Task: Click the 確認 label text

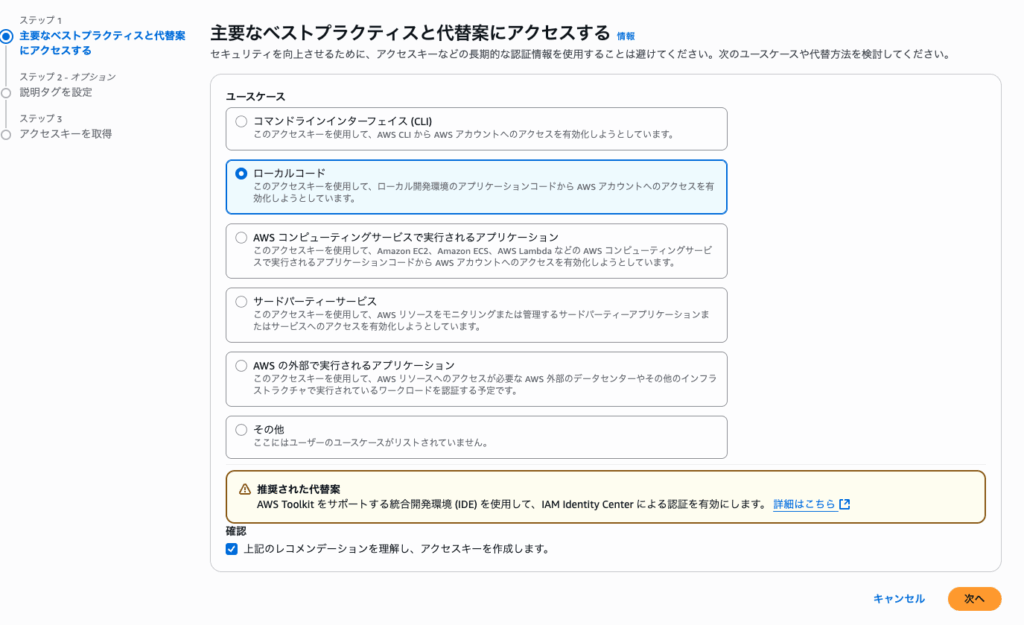Action: (236, 531)
